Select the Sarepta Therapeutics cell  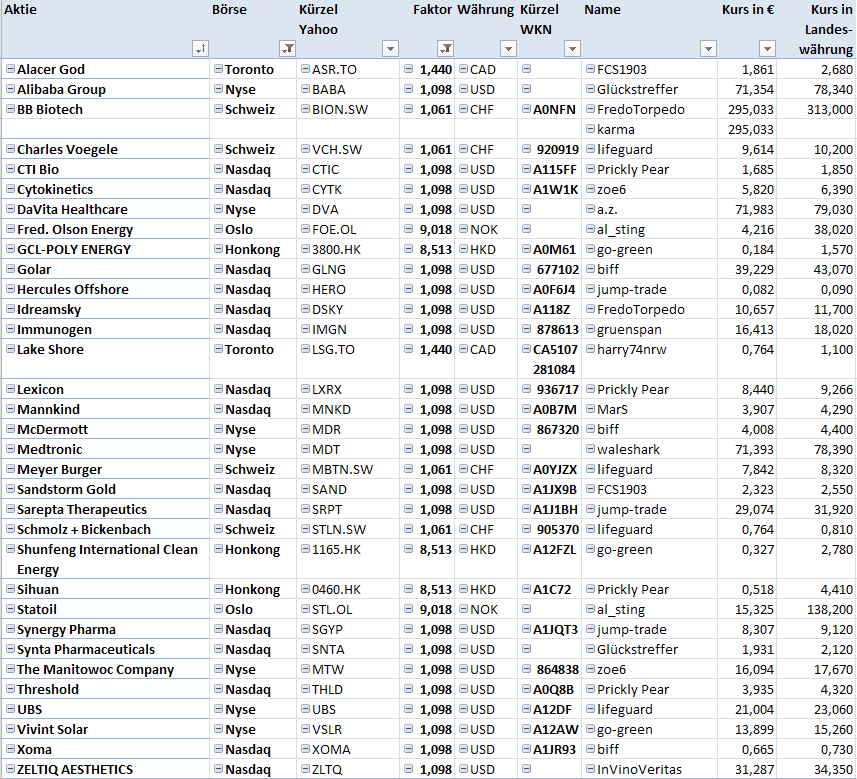tap(82, 509)
